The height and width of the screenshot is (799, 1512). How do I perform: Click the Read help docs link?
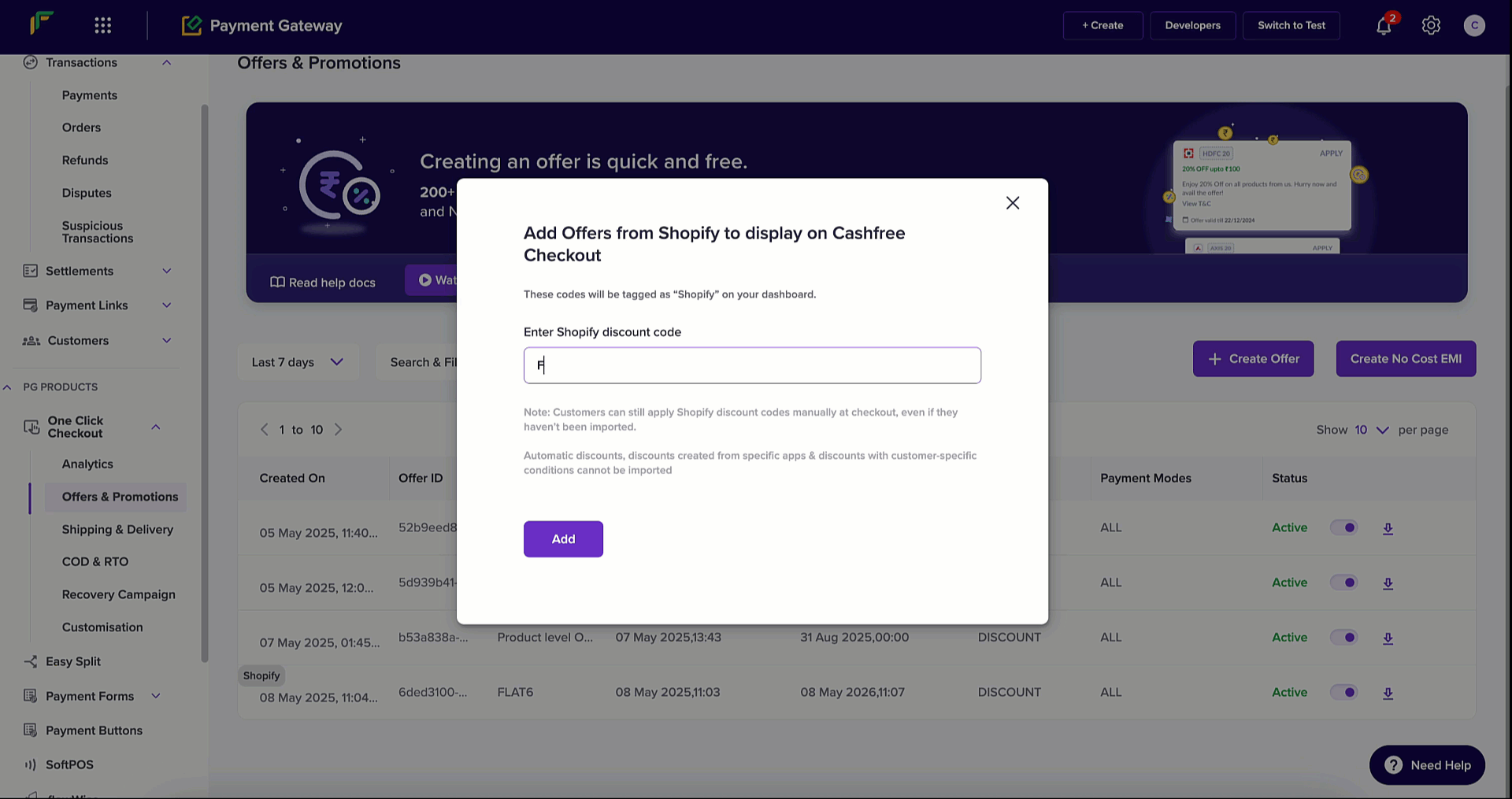click(323, 283)
